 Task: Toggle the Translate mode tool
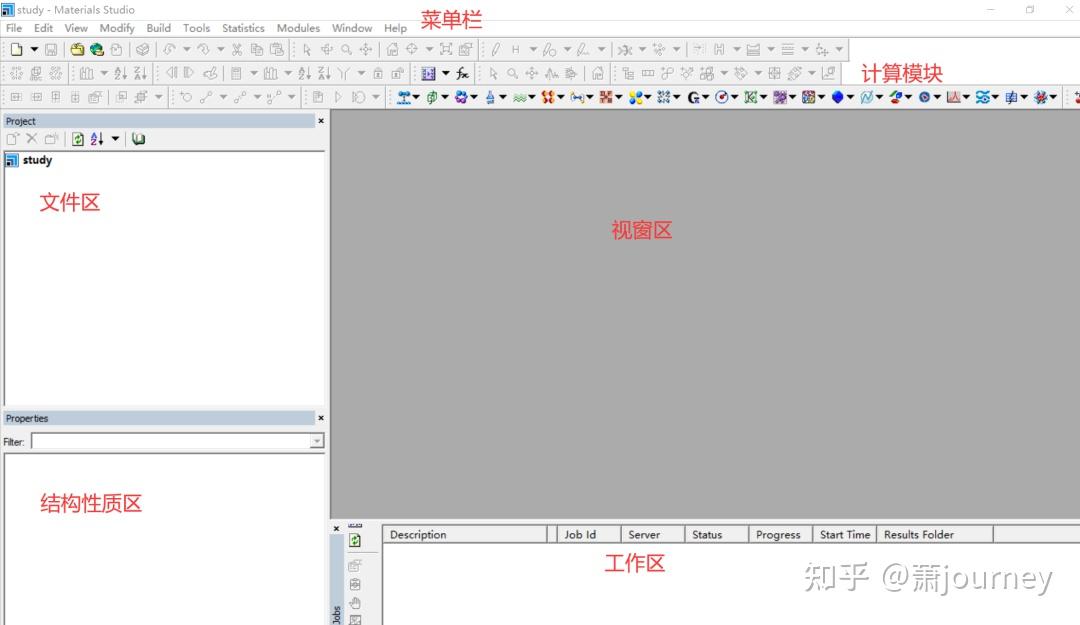click(x=365, y=48)
